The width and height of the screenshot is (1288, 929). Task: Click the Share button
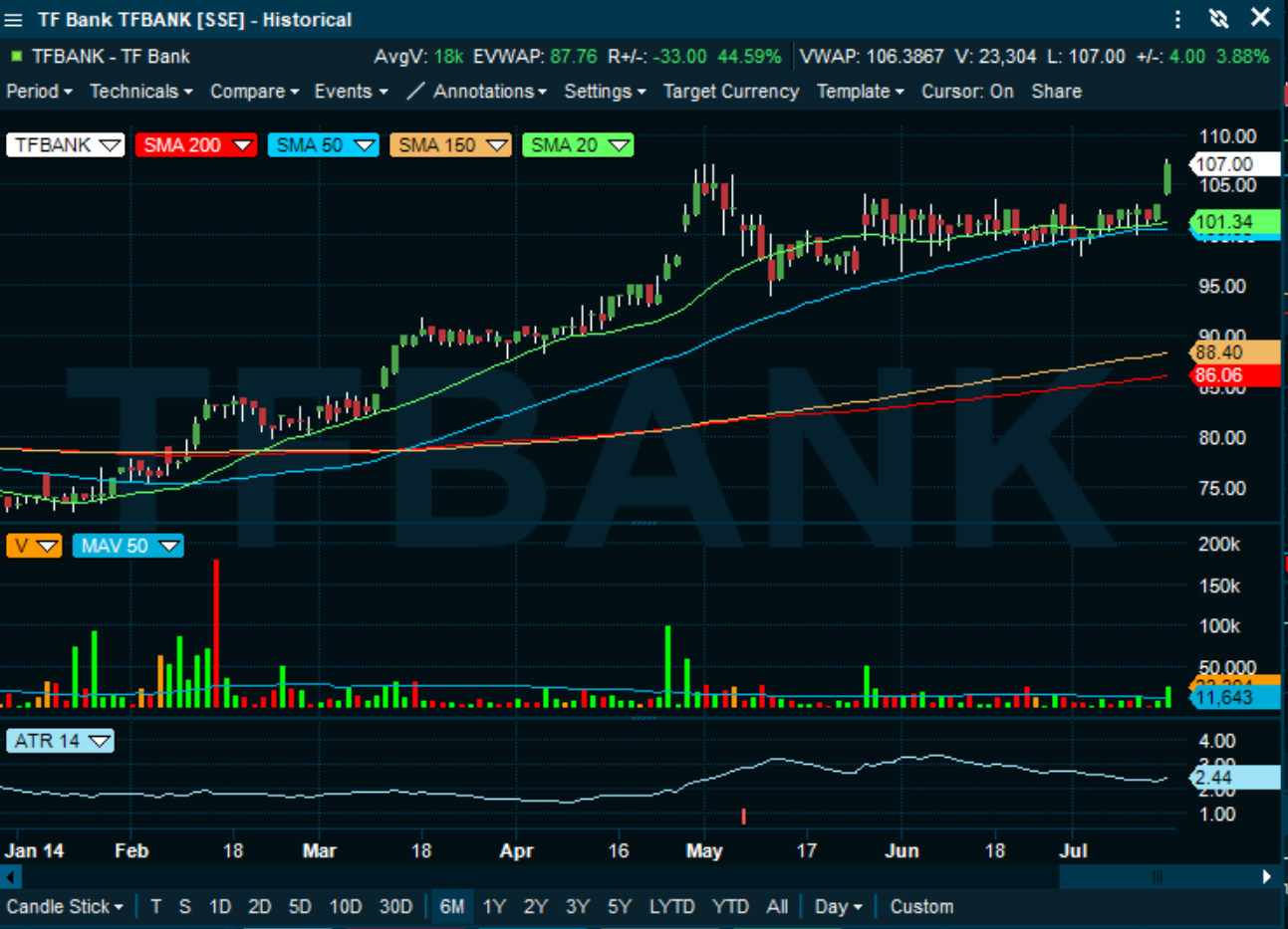pos(1056,92)
